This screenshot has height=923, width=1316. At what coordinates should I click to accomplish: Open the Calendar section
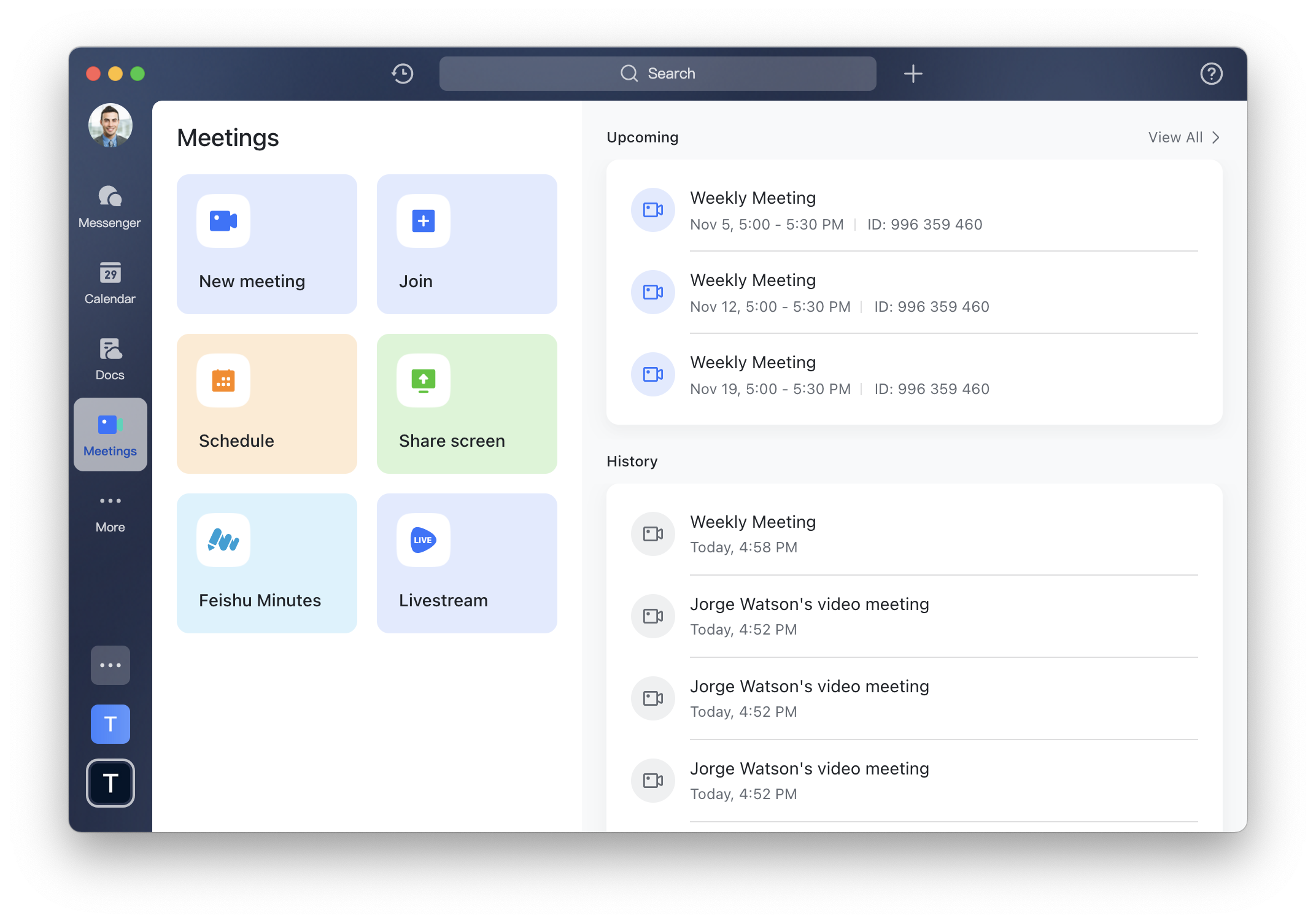tap(110, 284)
